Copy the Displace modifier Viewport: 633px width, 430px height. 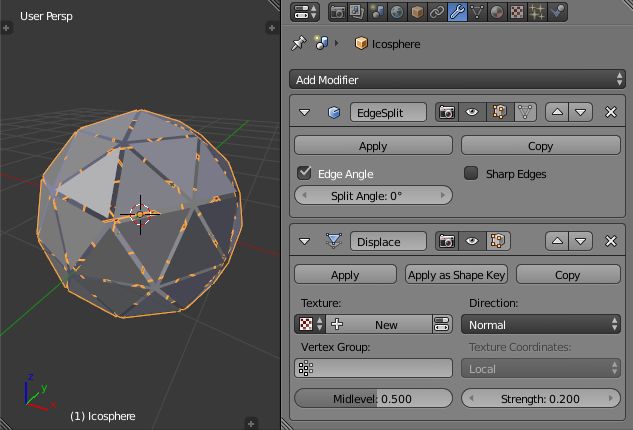pyautogui.click(x=568, y=275)
